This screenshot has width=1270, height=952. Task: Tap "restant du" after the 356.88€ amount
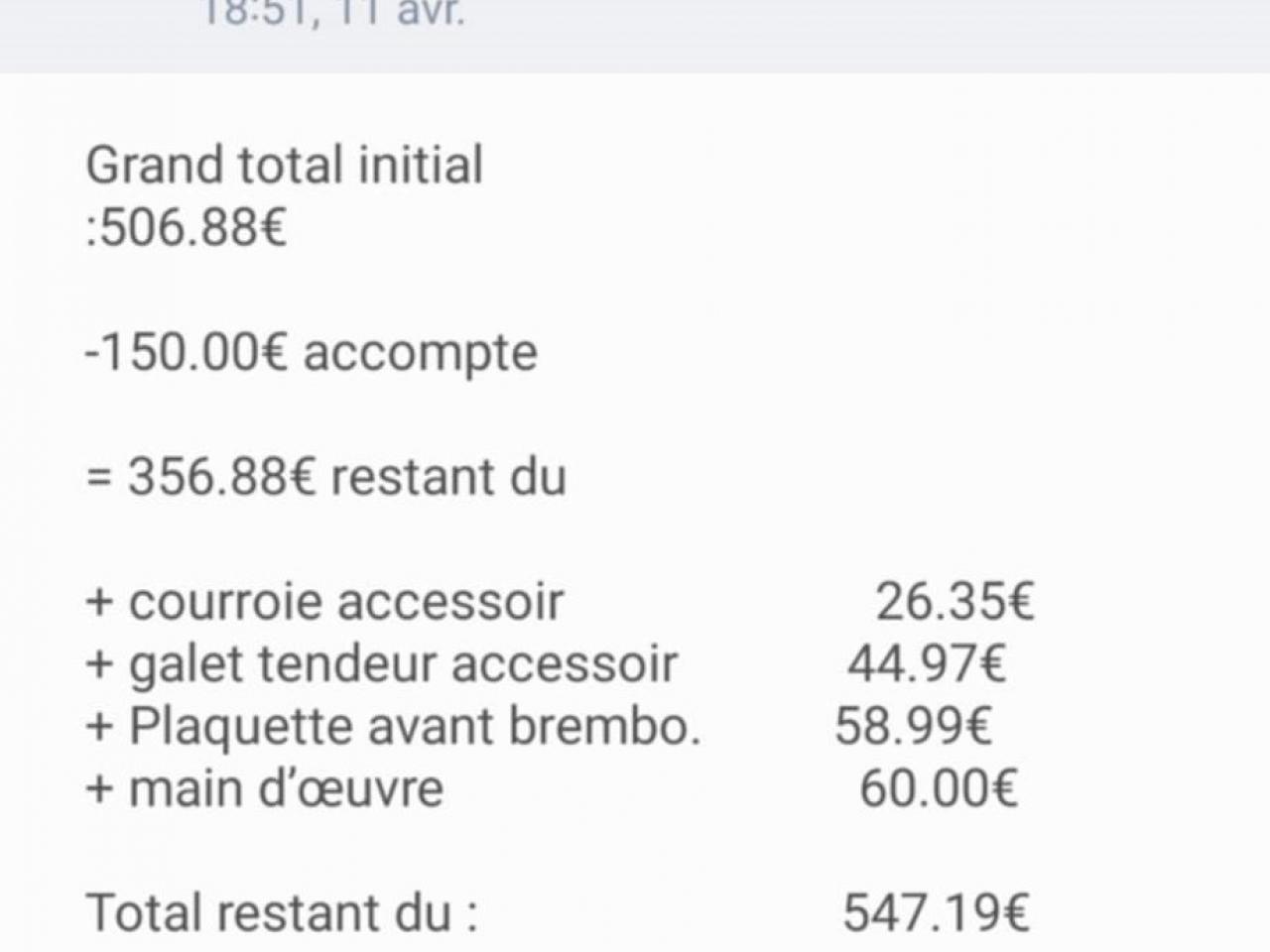[447, 477]
